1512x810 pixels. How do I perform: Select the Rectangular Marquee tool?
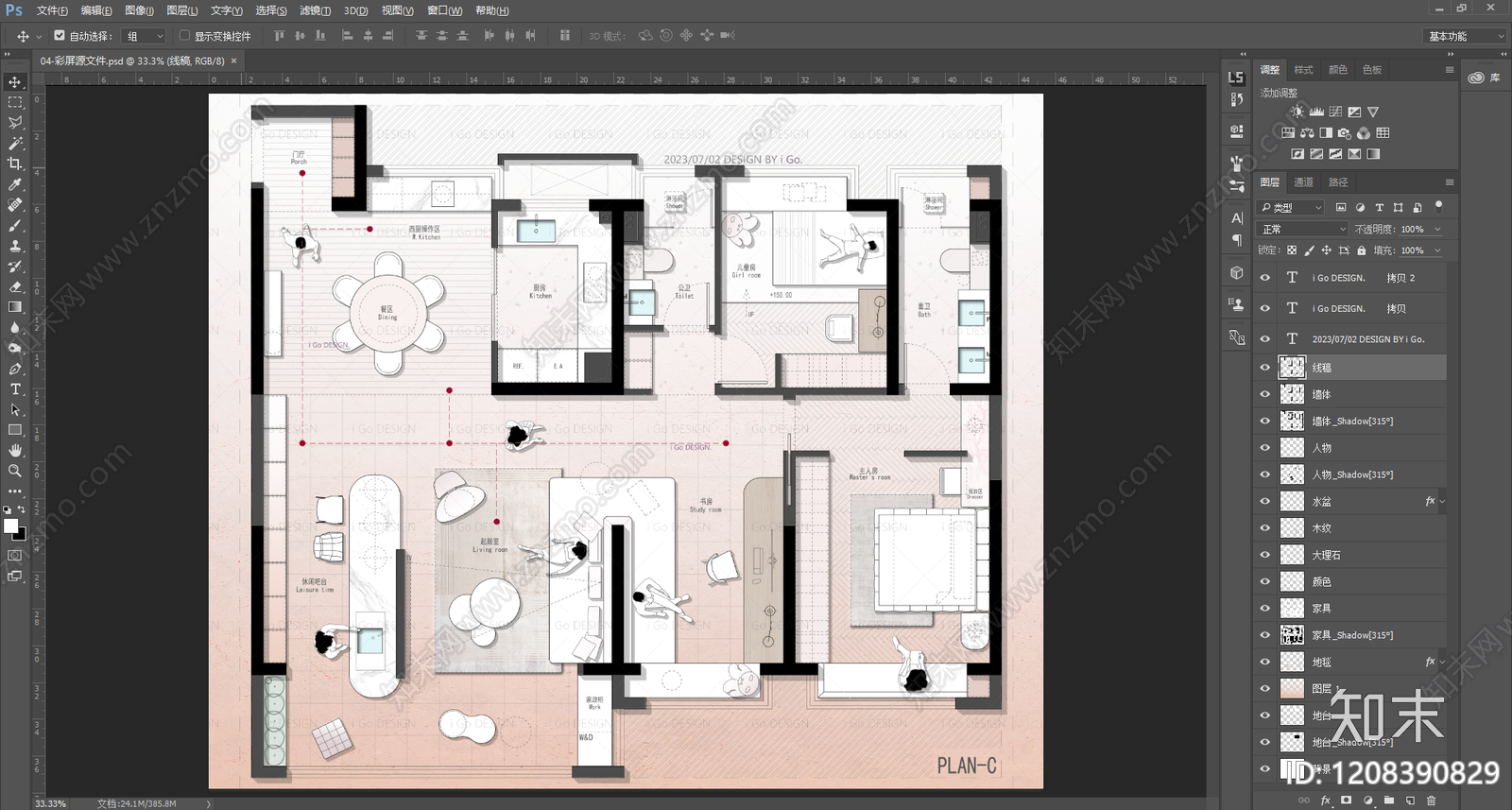click(15, 102)
